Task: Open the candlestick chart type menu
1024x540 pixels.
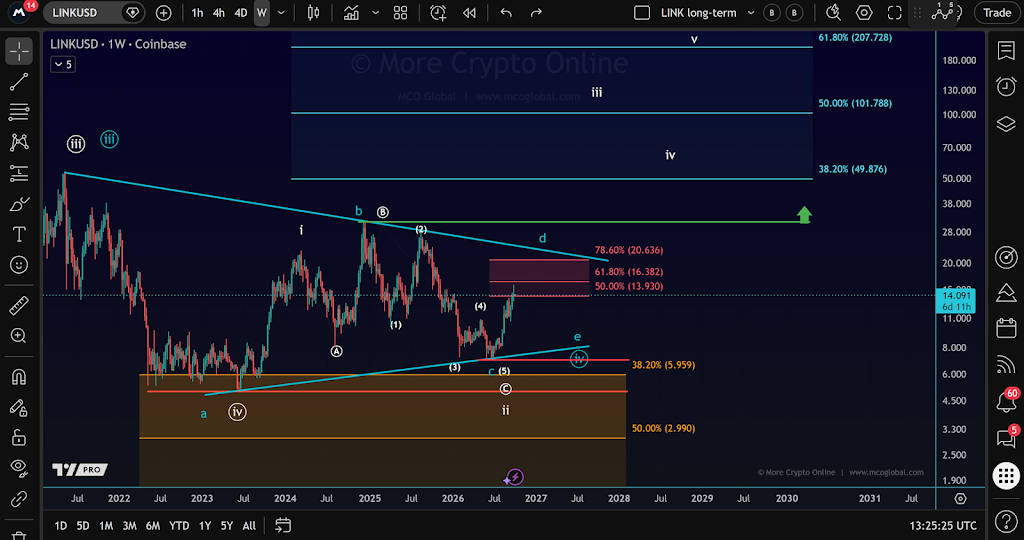Action: pos(313,12)
